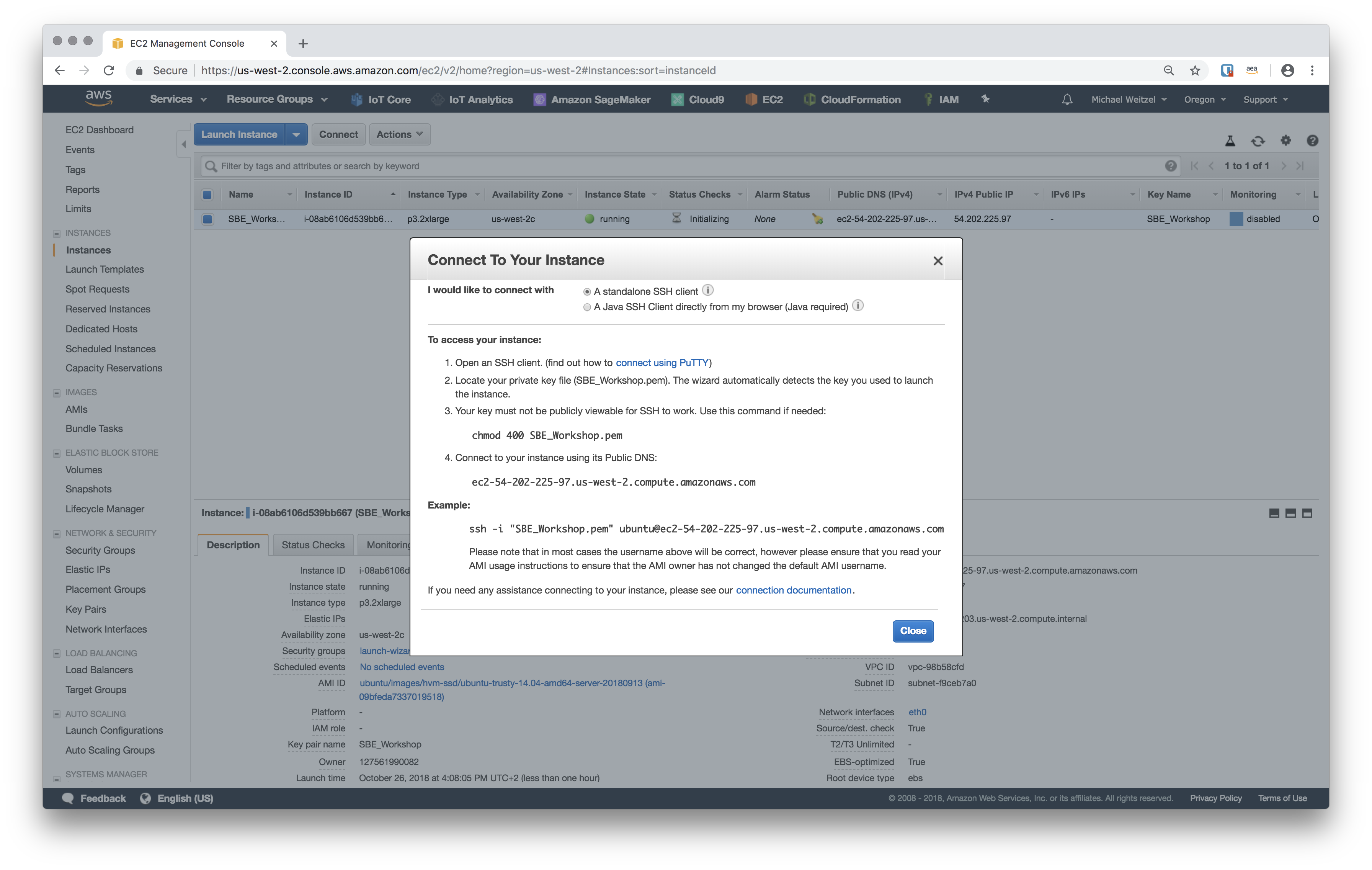Change language English (US)
Image resolution: width=1372 pixels, height=870 pixels.
click(x=176, y=798)
